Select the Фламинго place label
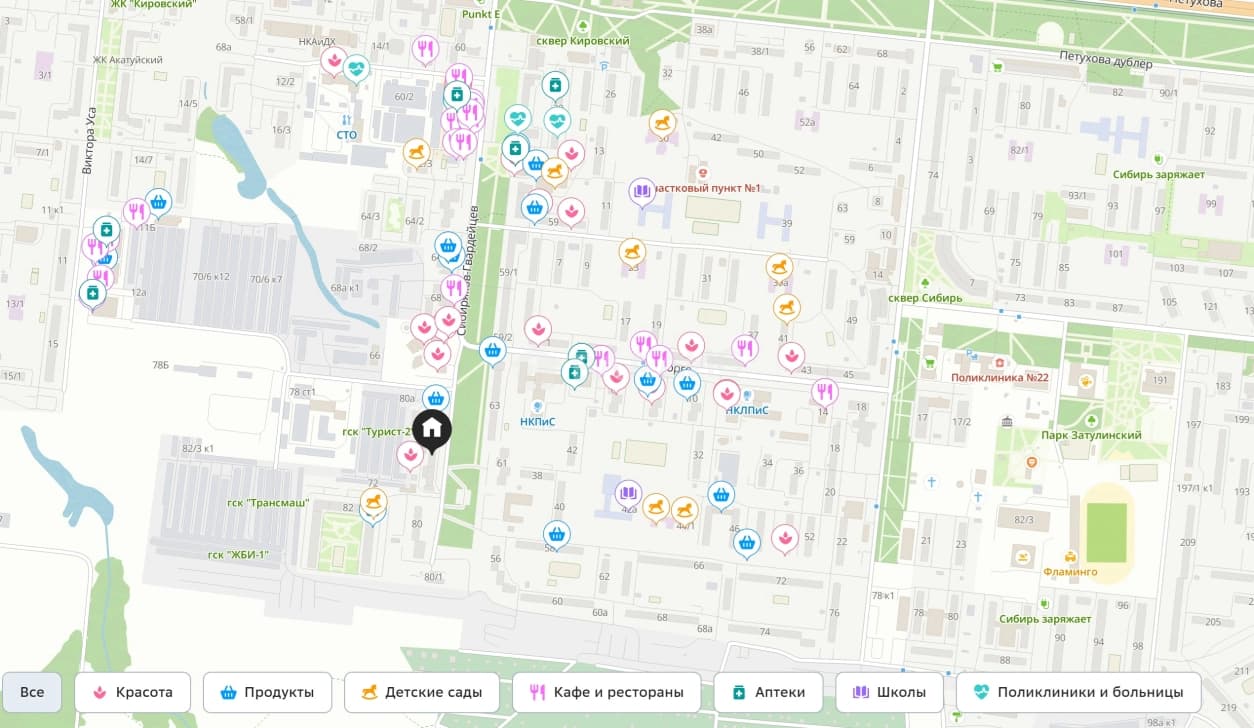This screenshot has width=1254, height=728. point(1070,572)
